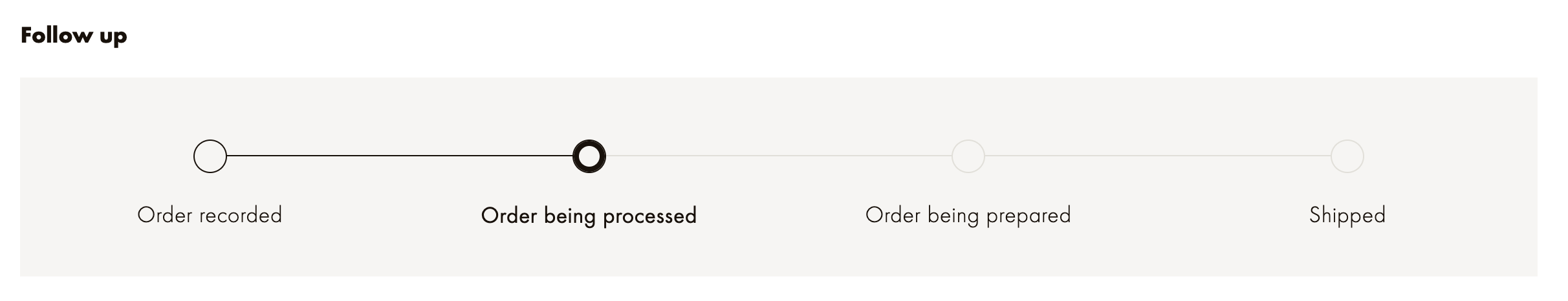
Task: Click the gray line between processed and prepared circles
Action: tap(778, 156)
